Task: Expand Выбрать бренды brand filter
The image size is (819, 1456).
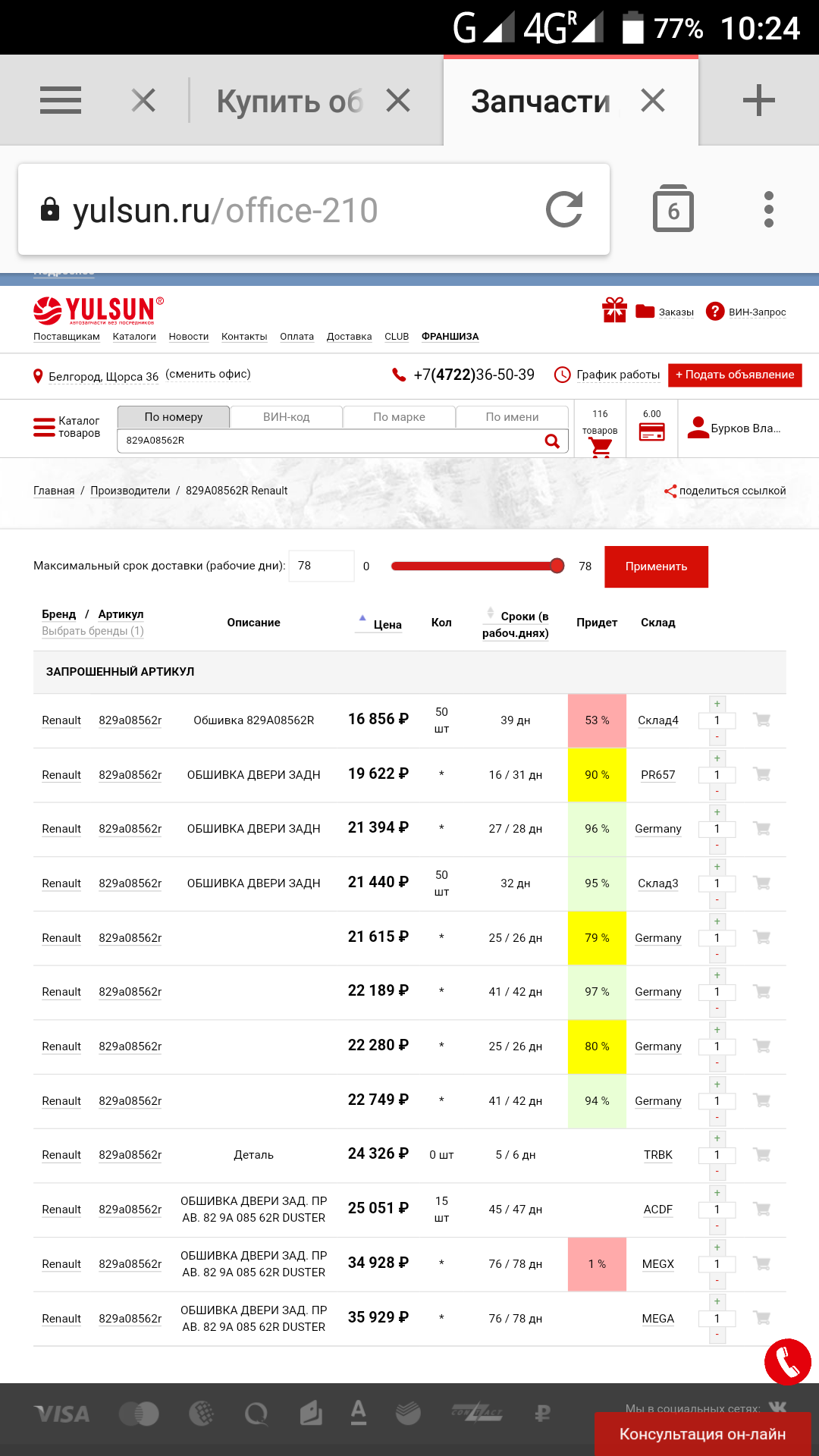Action: coord(93,631)
